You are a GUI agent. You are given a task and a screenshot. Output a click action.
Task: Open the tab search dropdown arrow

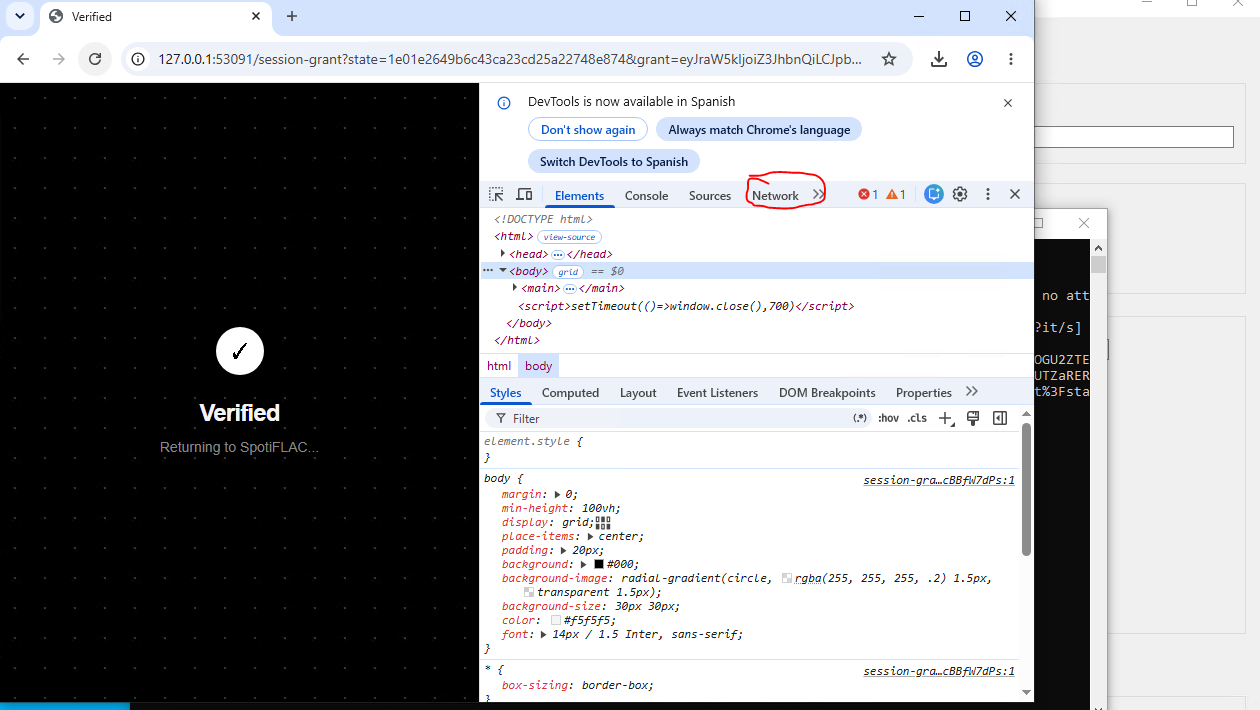point(19,16)
